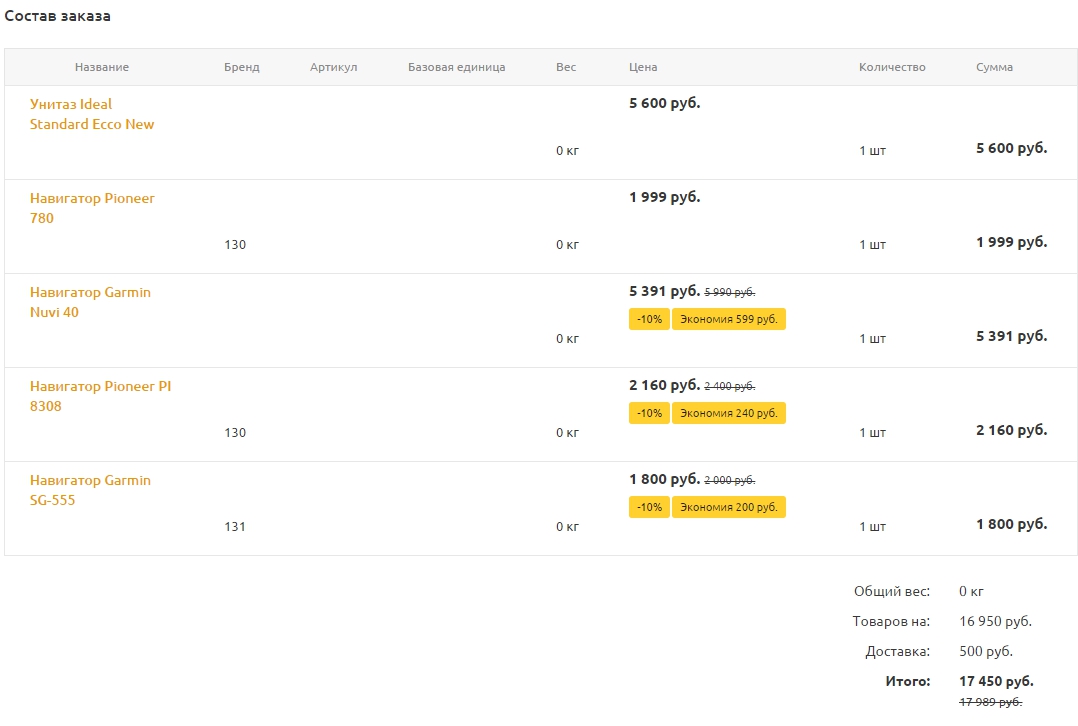The image size is (1078, 726).
Task: Select the Цена column header
Action: [643, 67]
